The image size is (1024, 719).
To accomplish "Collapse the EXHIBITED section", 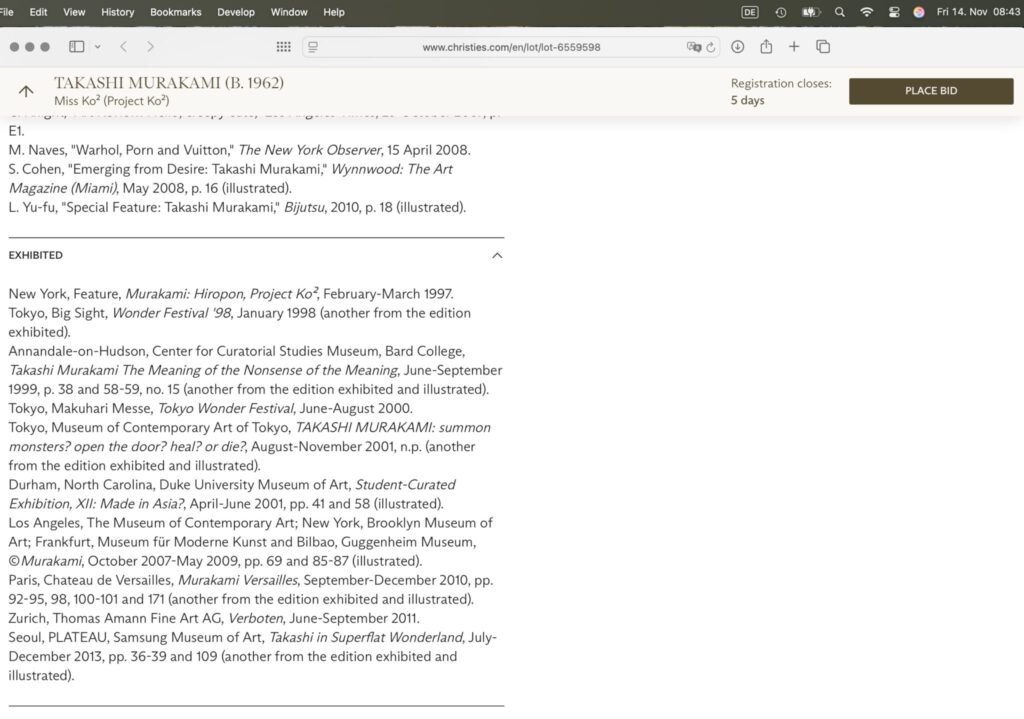I will tap(497, 256).
